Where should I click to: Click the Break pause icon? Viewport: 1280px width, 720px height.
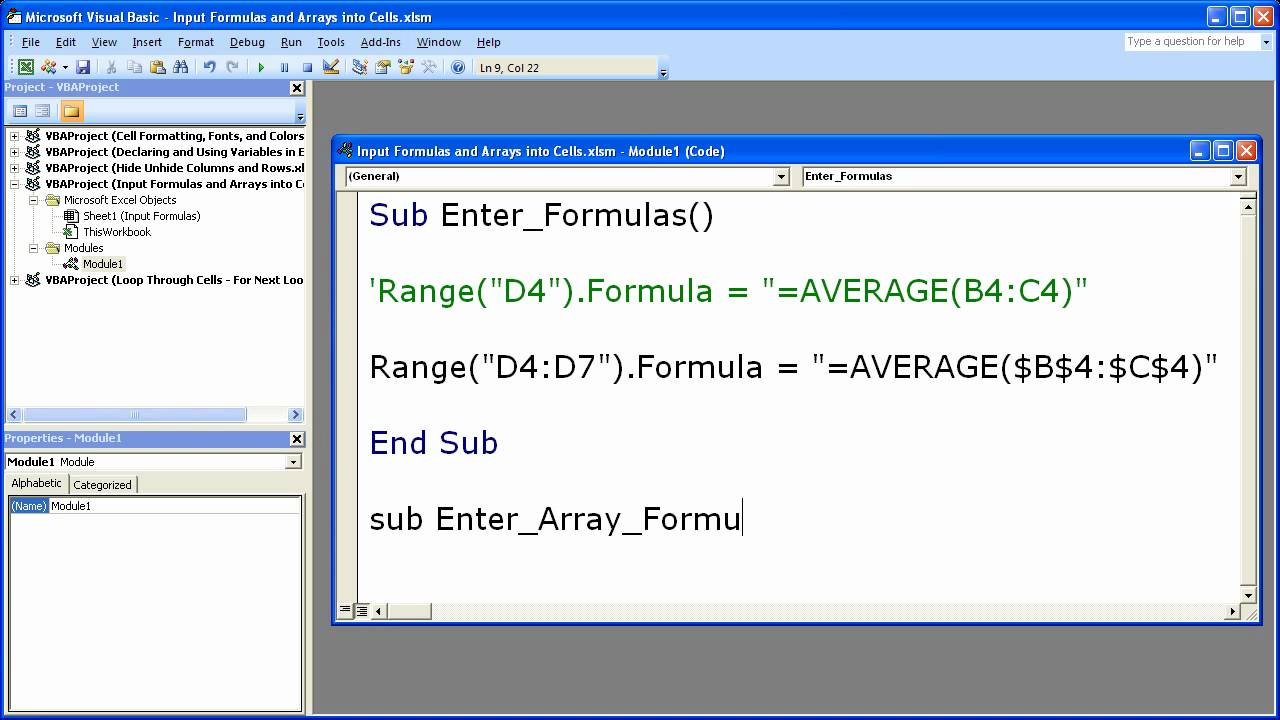(x=284, y=67)
